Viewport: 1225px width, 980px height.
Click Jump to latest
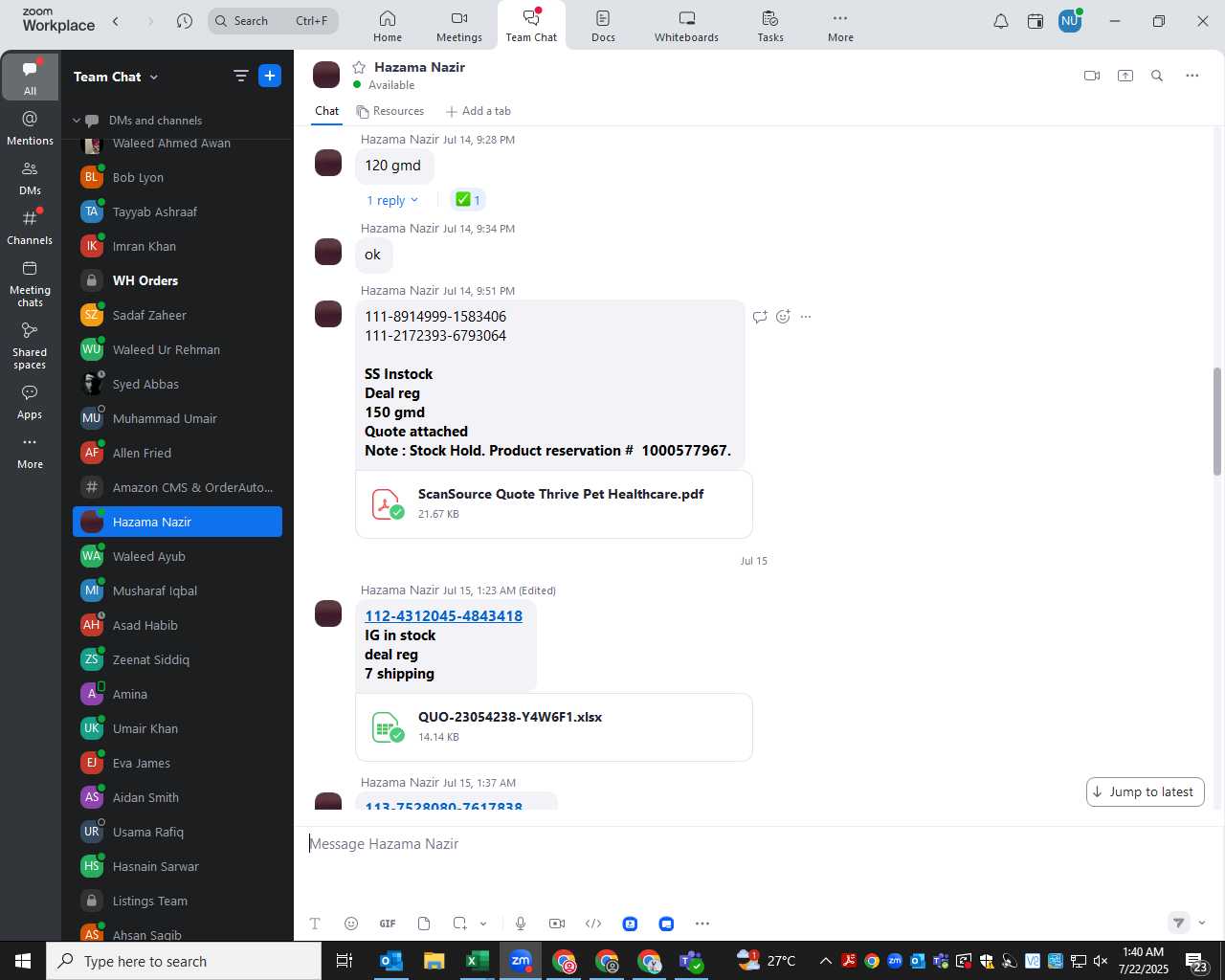(1146, 791)
